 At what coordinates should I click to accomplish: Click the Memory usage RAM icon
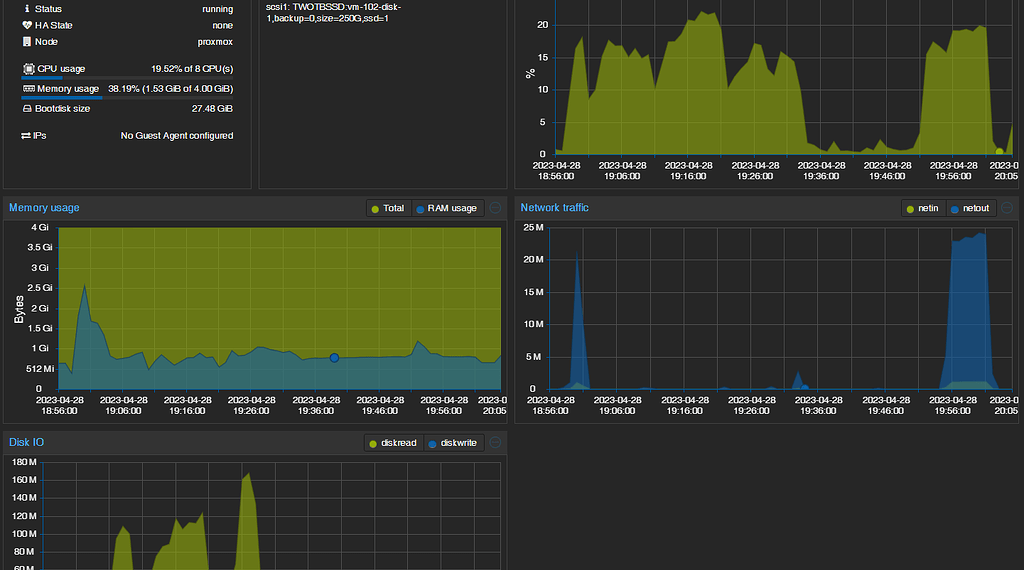[28, 89]
